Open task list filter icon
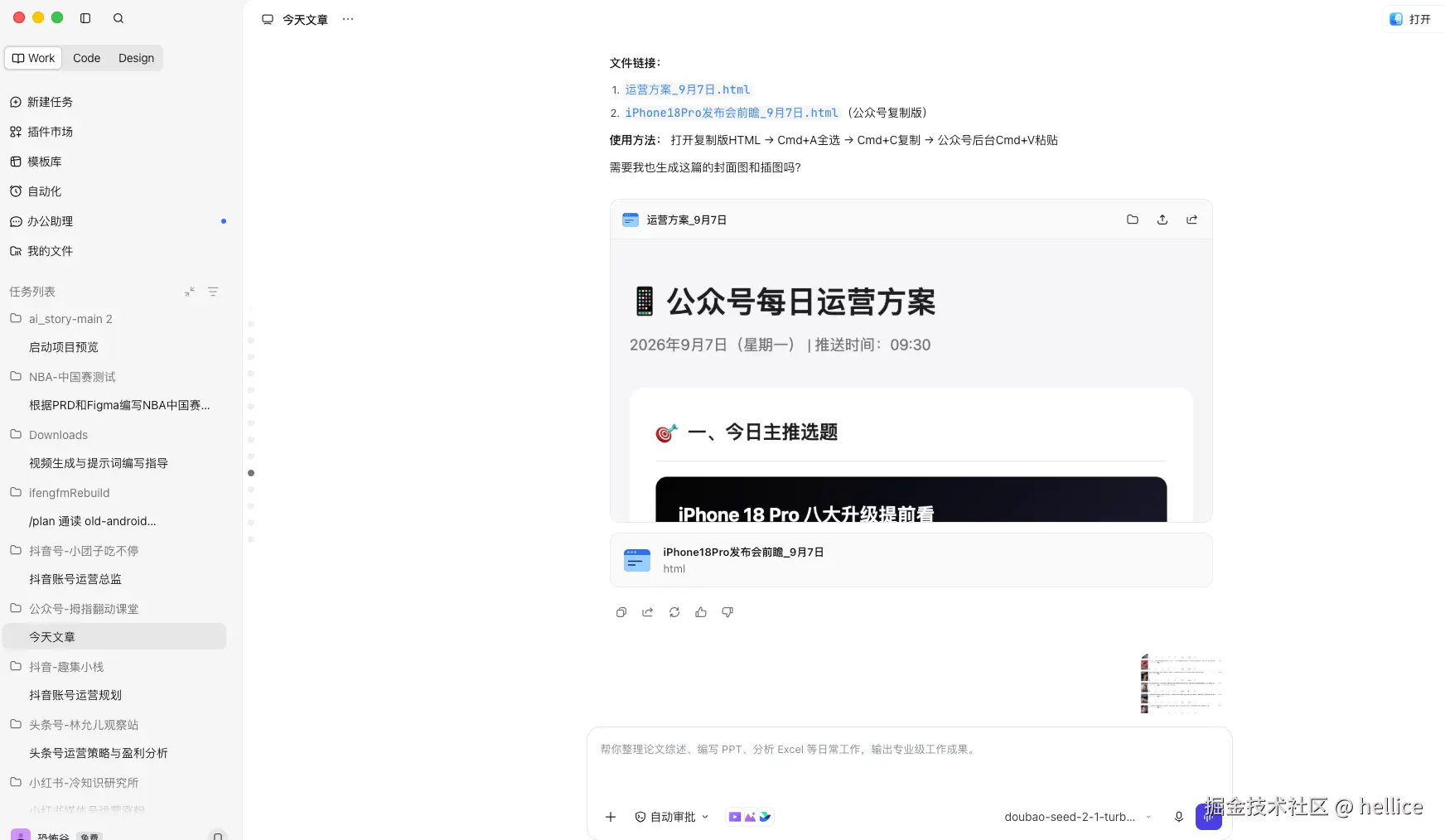Screen dimensions: 1445x840 tap(213, 292)
